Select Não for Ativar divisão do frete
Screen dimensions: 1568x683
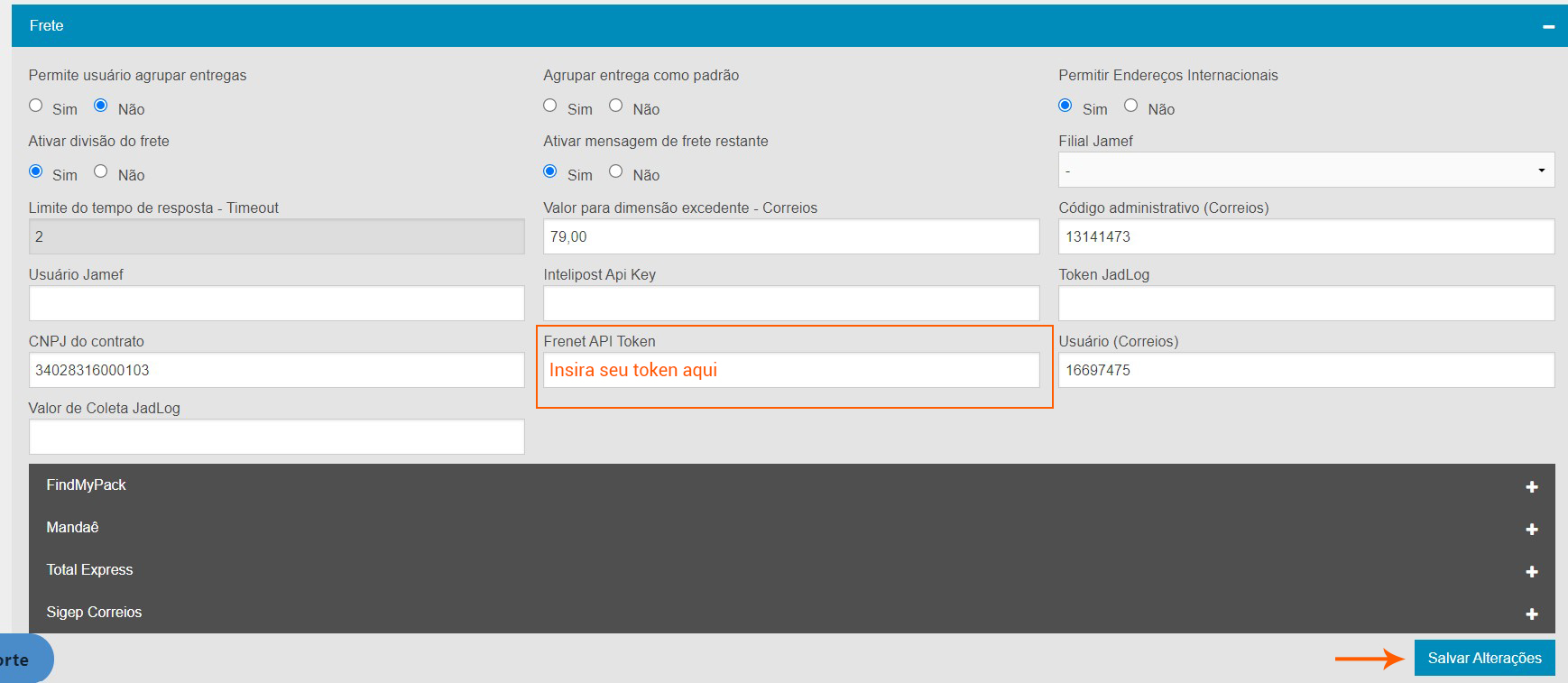click(101, 171)
